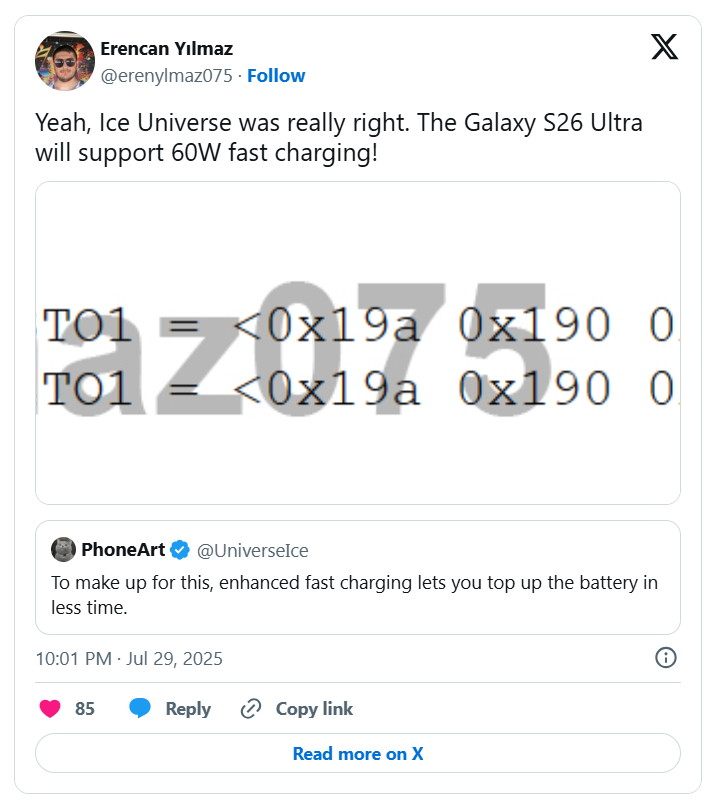Click the reply speech bubble icon
Screen dimensions: 720x803
140,709
